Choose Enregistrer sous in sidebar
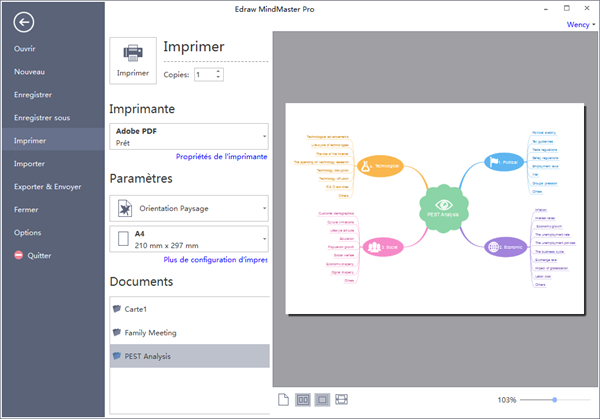The image size is (600, 419). pos(42,117)
